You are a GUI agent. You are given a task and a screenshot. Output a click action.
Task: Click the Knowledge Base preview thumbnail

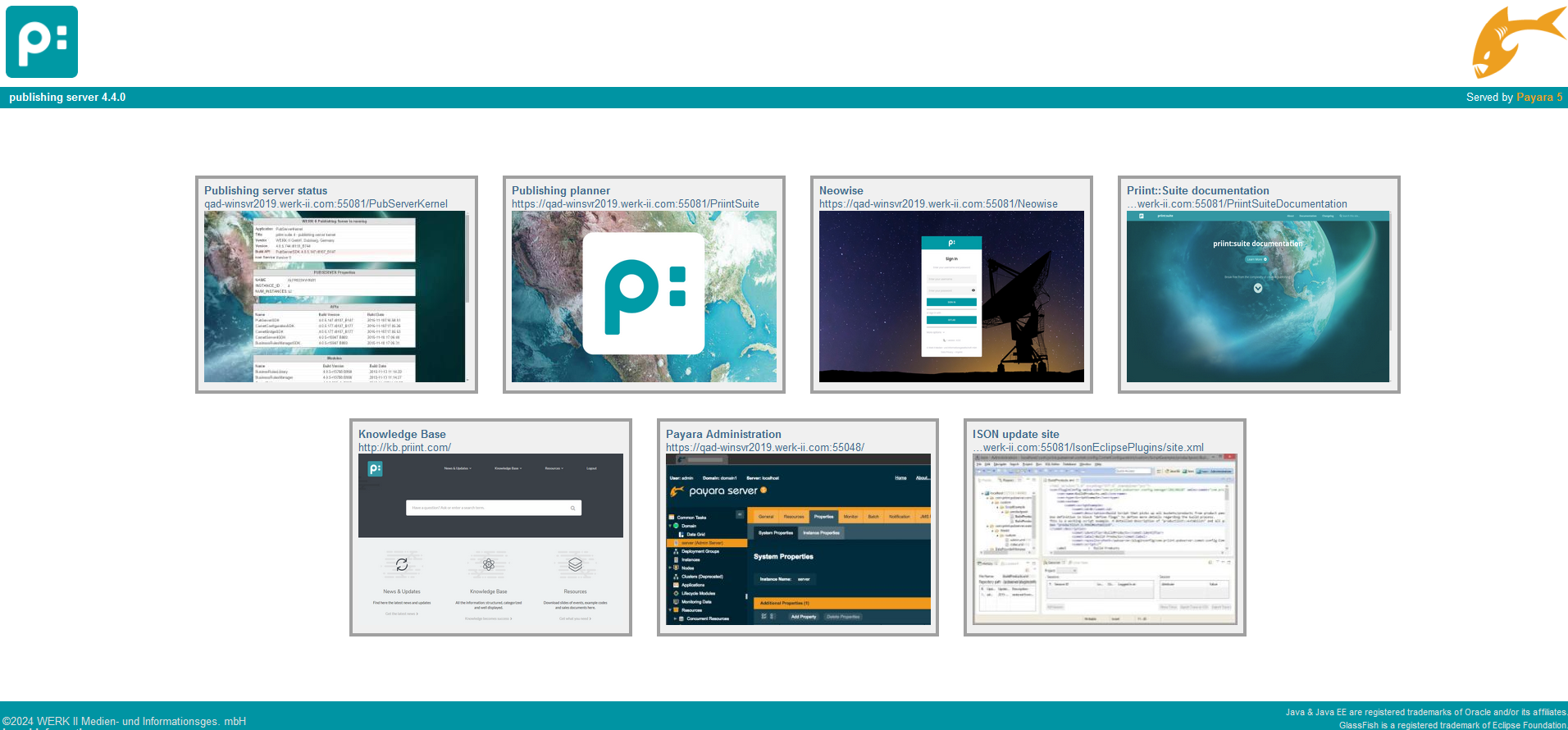coord(490,540)
